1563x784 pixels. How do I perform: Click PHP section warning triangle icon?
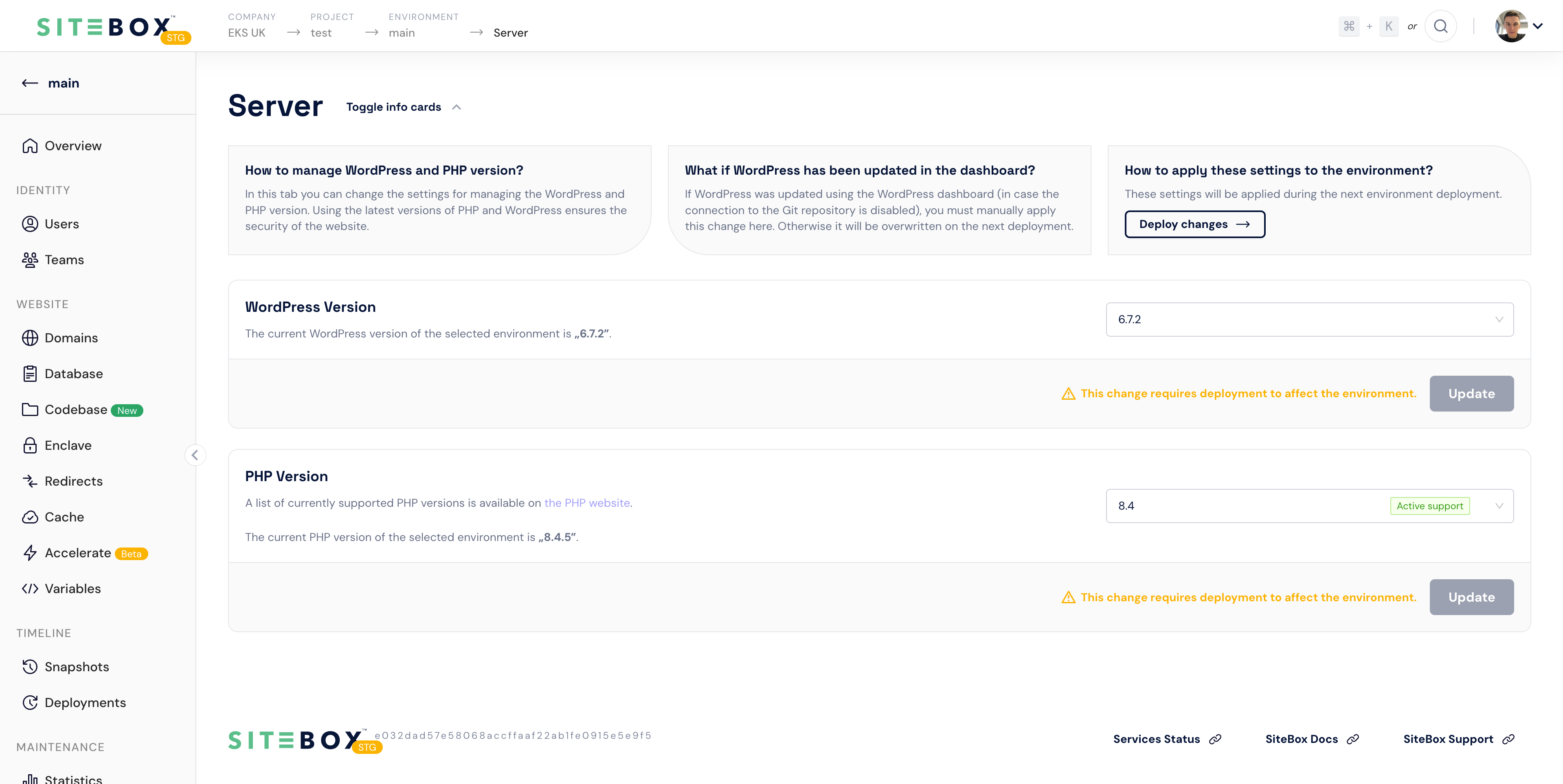coord(1068,597)
